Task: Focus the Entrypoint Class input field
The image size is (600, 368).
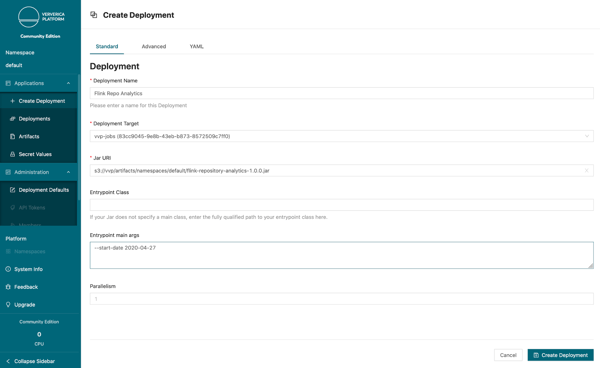Action: click(x=341, y=205)
